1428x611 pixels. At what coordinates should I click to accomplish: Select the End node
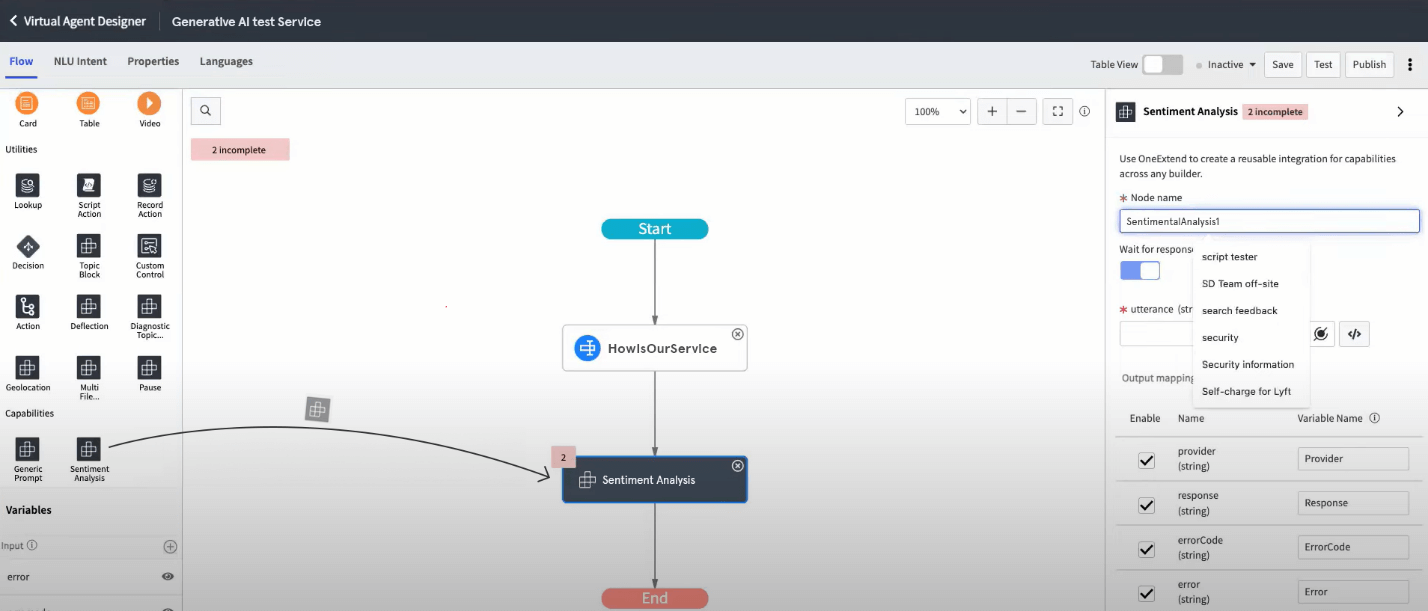[655, 598]
